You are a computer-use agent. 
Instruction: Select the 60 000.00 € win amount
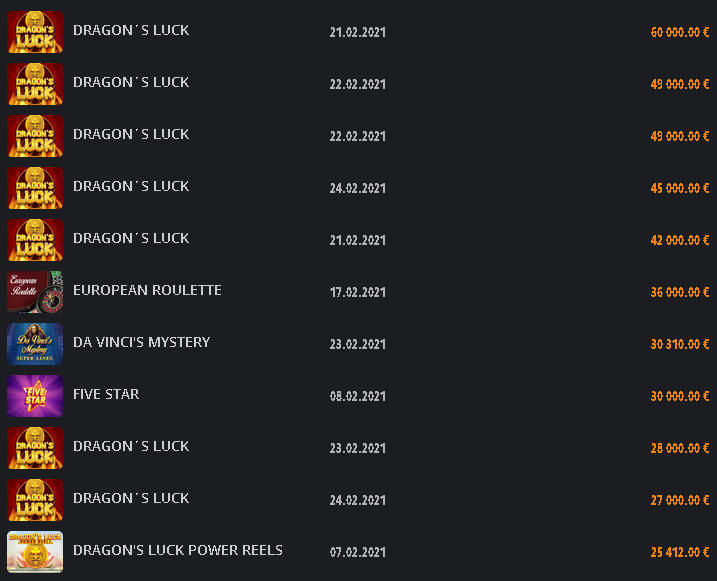(680, 32)
